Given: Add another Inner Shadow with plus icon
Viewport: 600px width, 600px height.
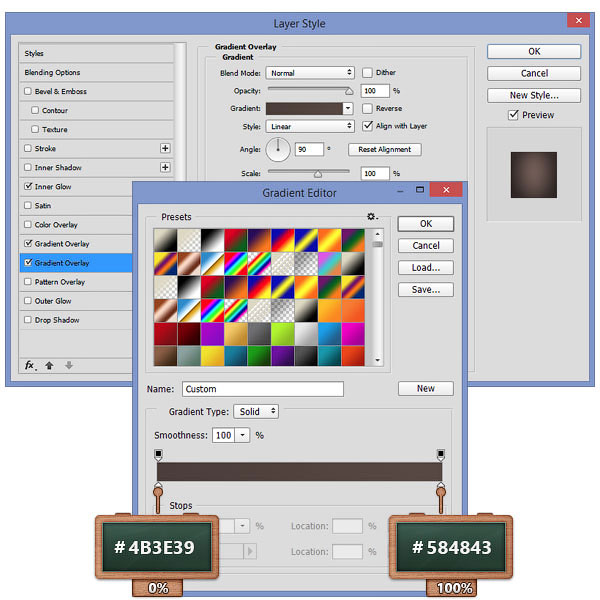Looking at the screenshot, I should pyautogui.click(x=165, y=167).
